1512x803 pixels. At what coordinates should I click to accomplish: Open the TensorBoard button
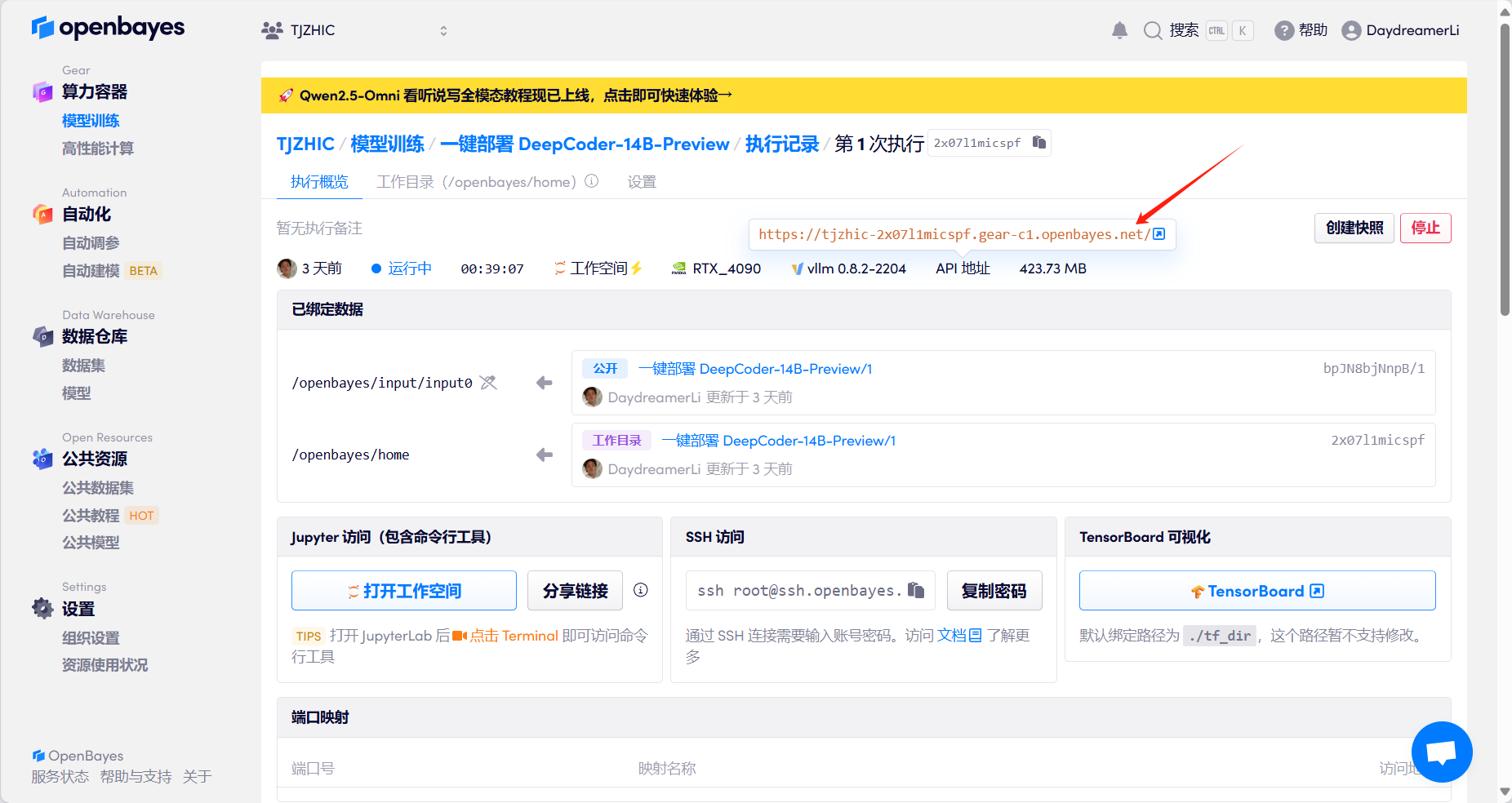tap(1256, 591)
